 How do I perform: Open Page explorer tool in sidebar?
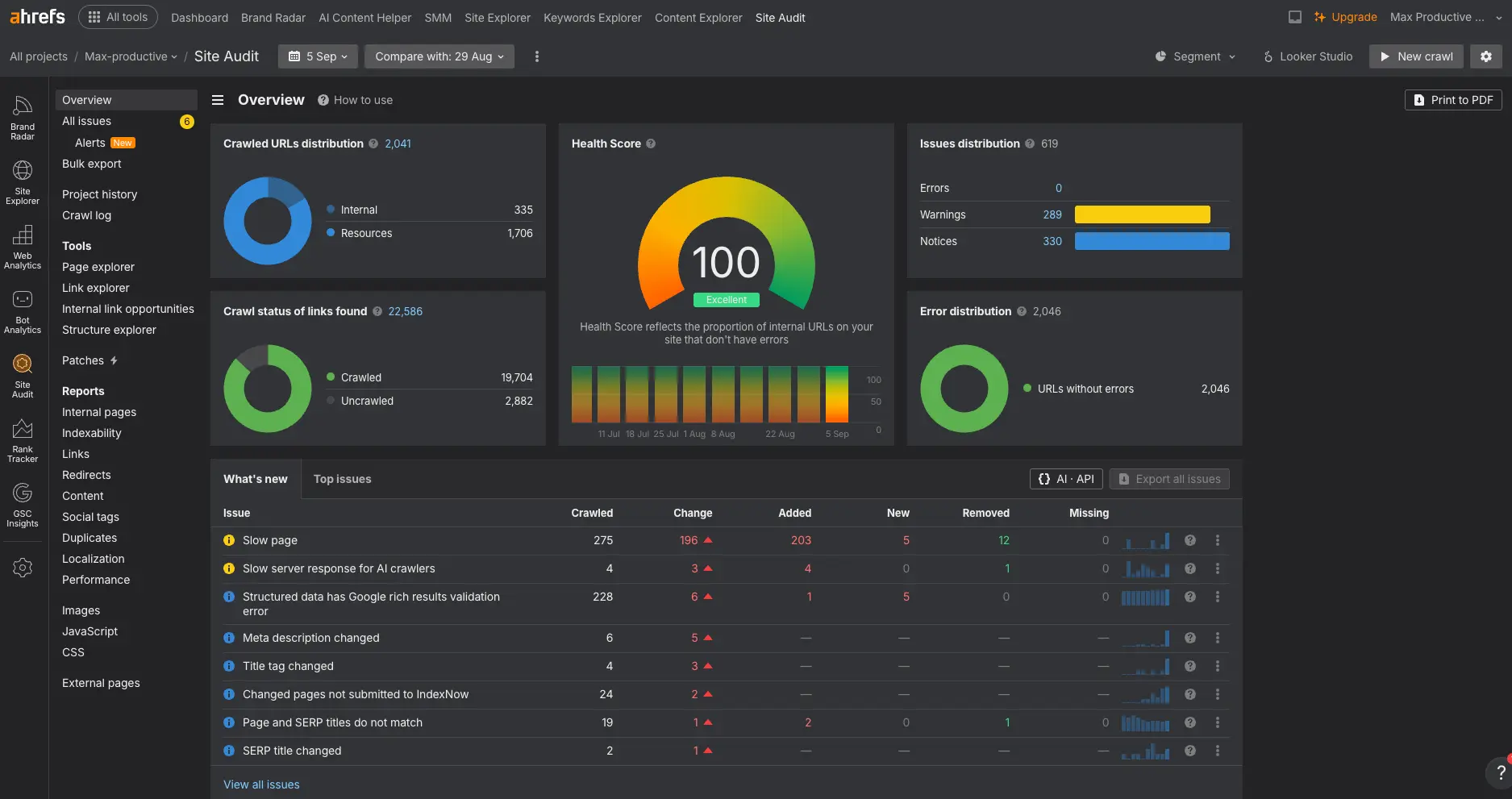tap(98, 267)
